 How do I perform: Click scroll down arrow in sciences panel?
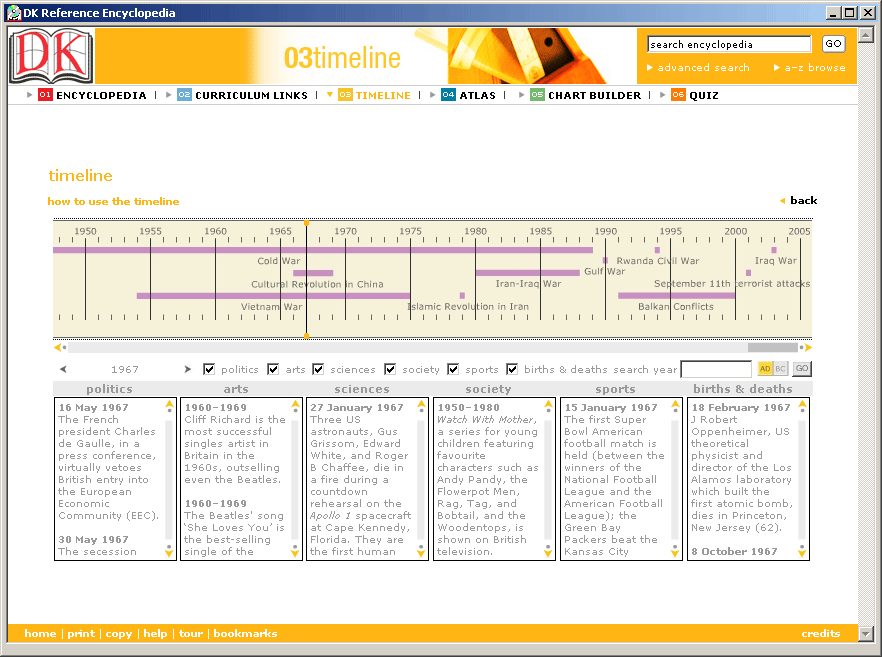pyautogui.click(x=421, y=554)
